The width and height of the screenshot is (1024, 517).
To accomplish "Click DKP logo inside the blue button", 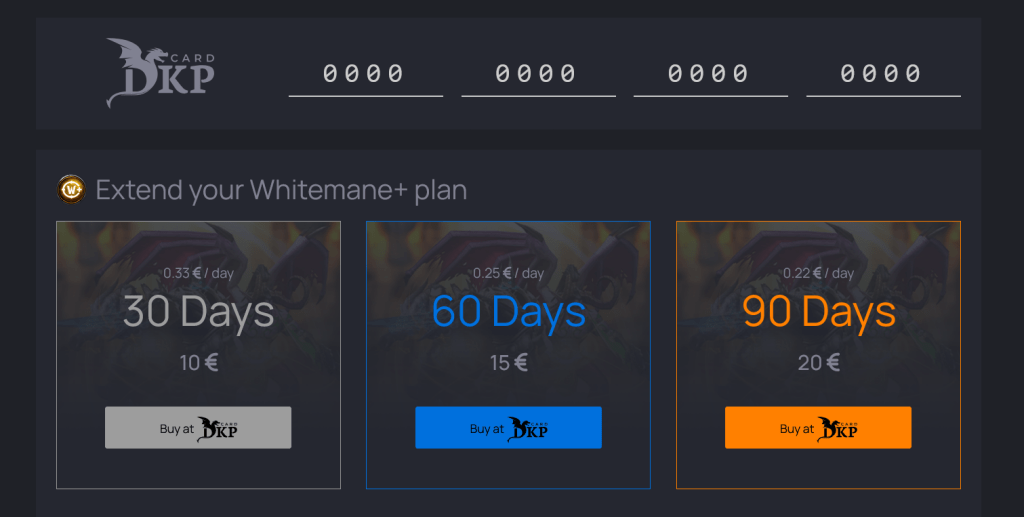I will point(527,429).
